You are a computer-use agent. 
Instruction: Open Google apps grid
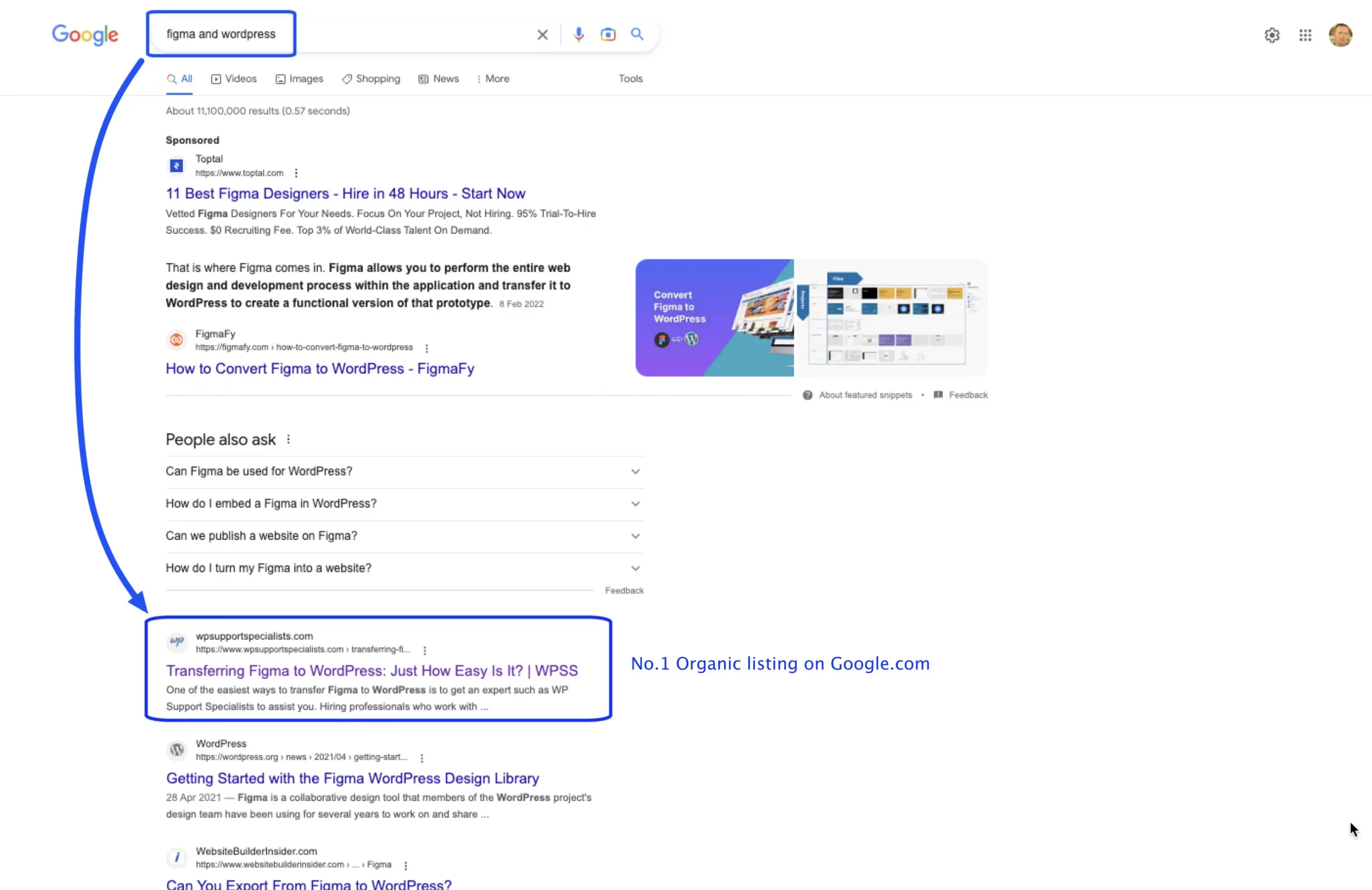tap(1305, 35)
